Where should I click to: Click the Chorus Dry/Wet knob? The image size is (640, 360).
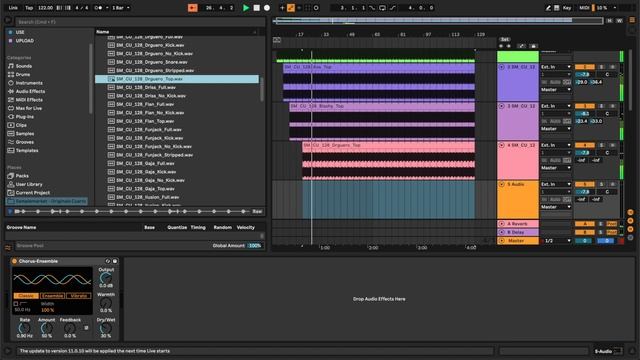pos(106,328)
